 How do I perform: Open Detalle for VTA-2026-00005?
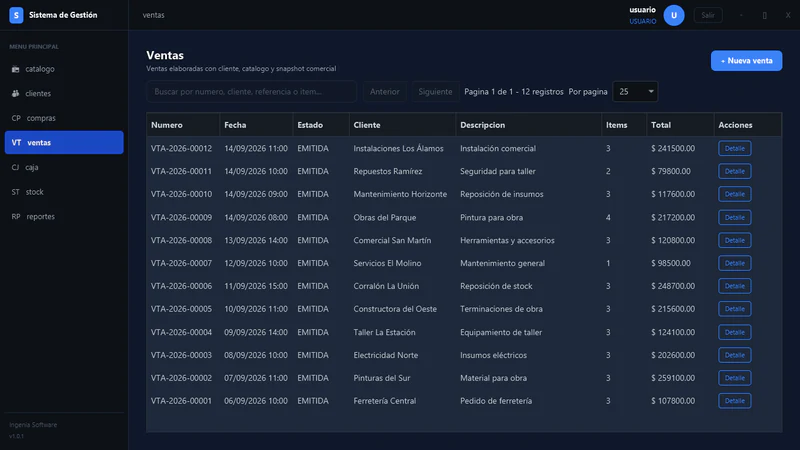pyautogui.click(x=735, y=309)
